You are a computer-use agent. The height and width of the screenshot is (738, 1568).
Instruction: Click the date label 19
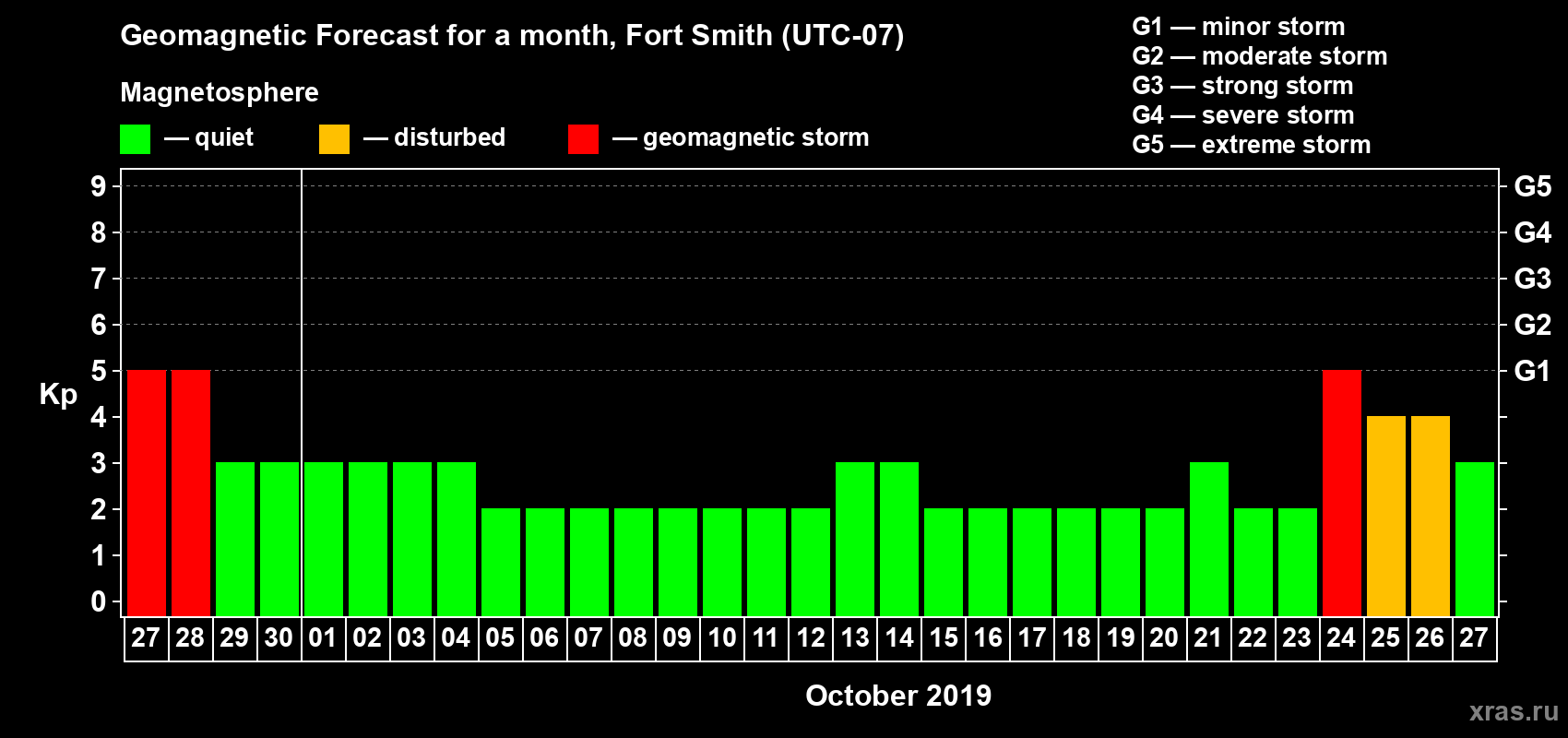click(1121, 638)
